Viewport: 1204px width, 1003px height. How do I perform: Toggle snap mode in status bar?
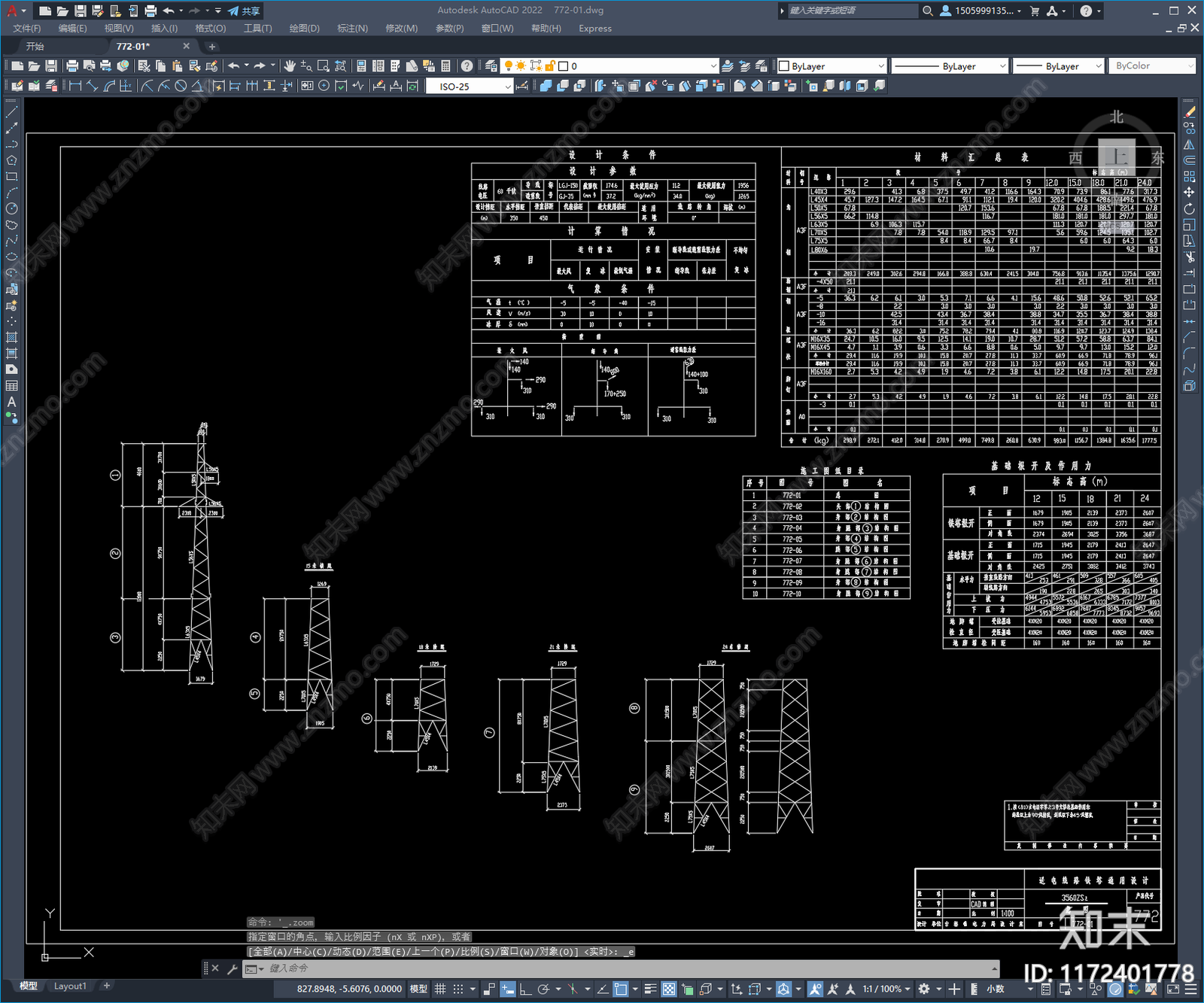click(x=458, y=989)
